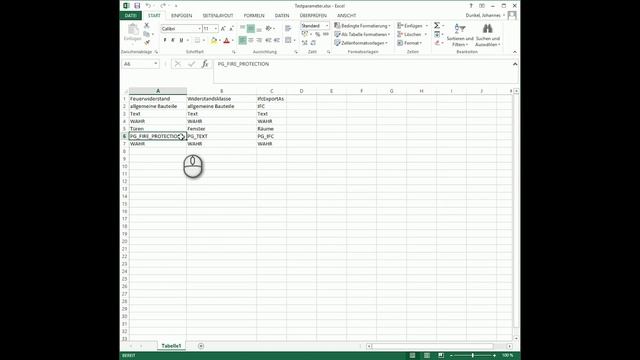Switch to the DATEN tab
640x360 pixels.
tap(282, 16)
